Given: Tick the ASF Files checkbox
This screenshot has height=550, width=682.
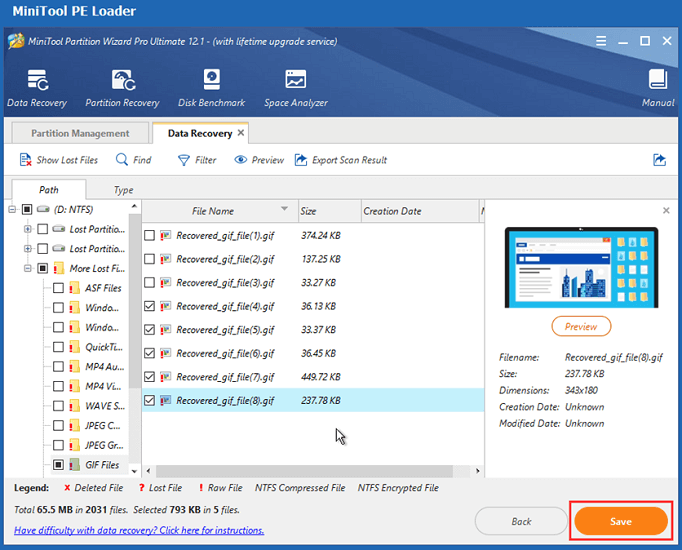Looking at the screenshot, I should (x=58, y=288).
